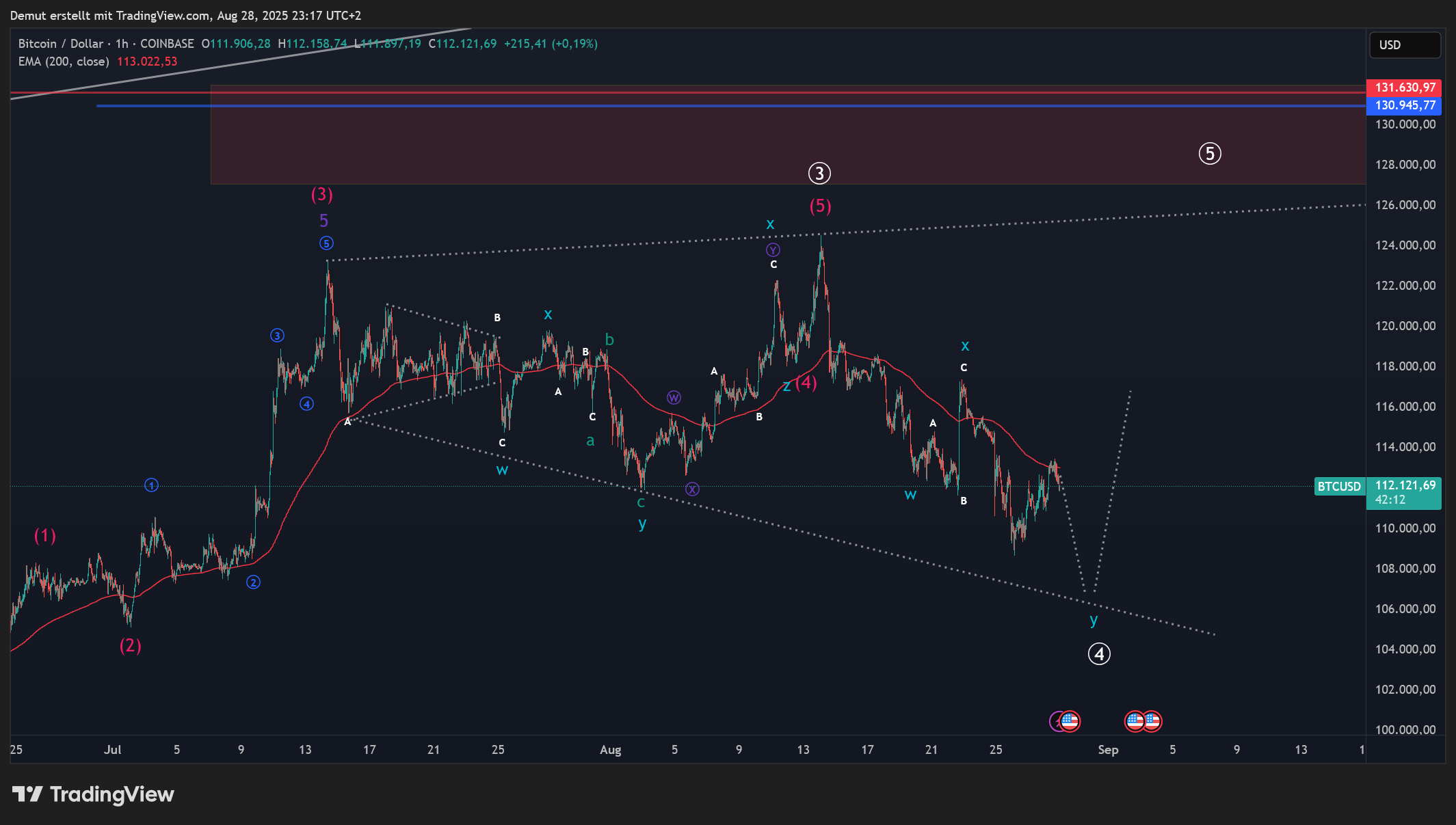The width and height of the screenshot is (1456, 825).
Task: Click the Sep label on time axis
Action: [1108, 750]
